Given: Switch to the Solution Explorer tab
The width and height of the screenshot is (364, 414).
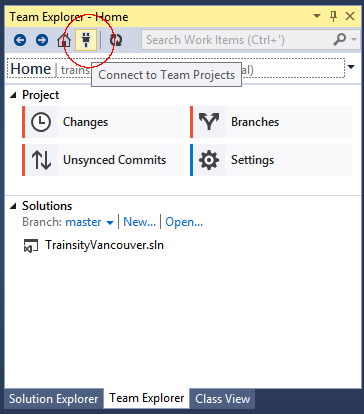Looking at the screenshot, I should click(54, 399).
